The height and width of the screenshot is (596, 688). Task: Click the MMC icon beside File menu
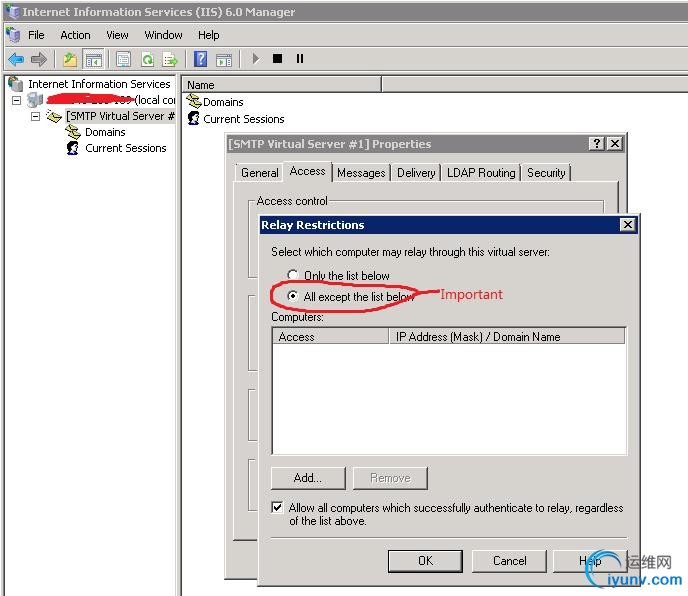14,35
